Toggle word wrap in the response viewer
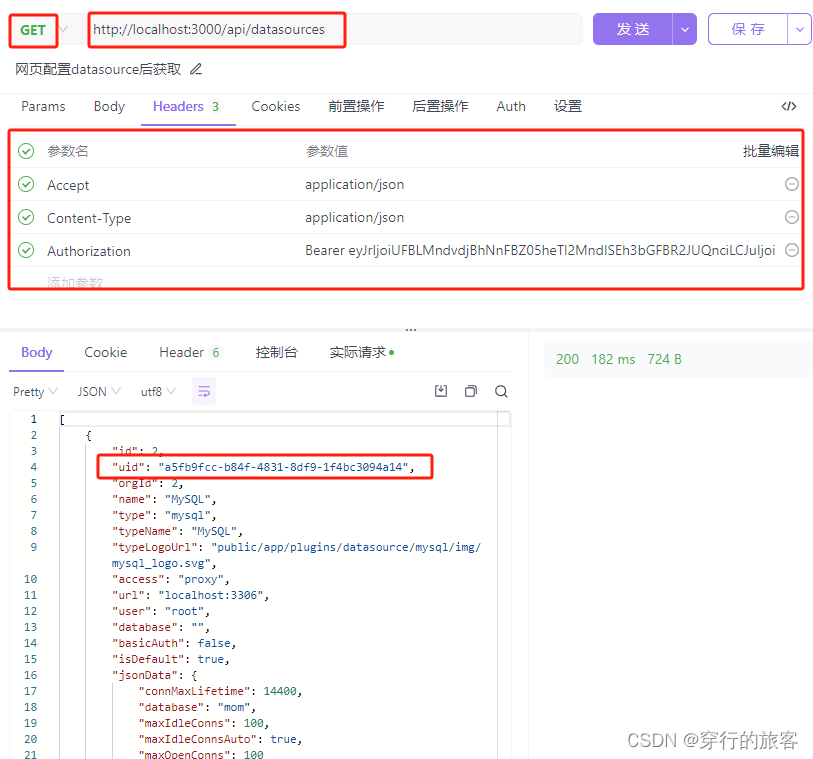Viewport: 813px width, 759px height. 204,391
